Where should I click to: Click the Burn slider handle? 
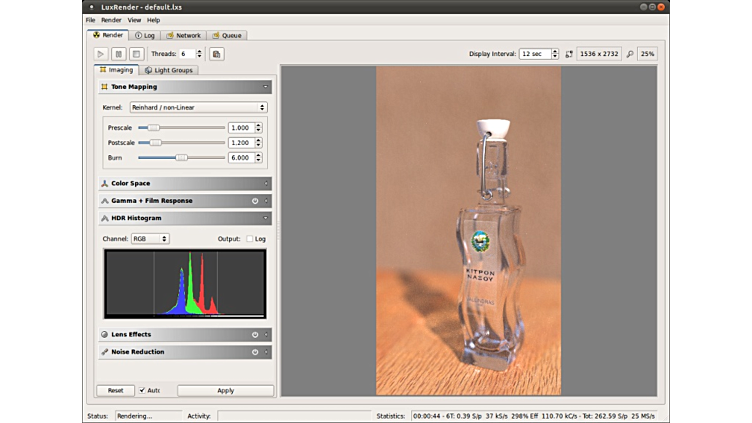pyautogui.click(x=181, y=157)
